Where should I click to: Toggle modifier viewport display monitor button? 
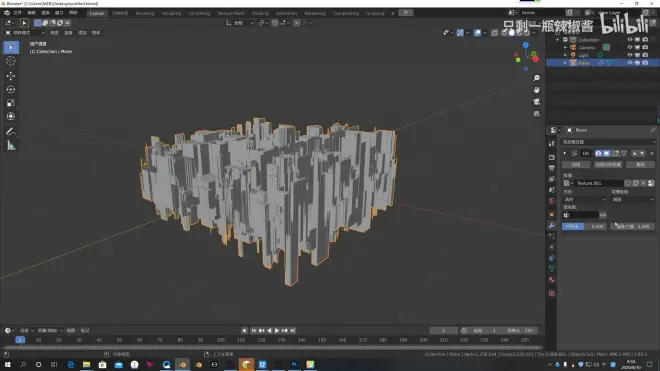606,153
